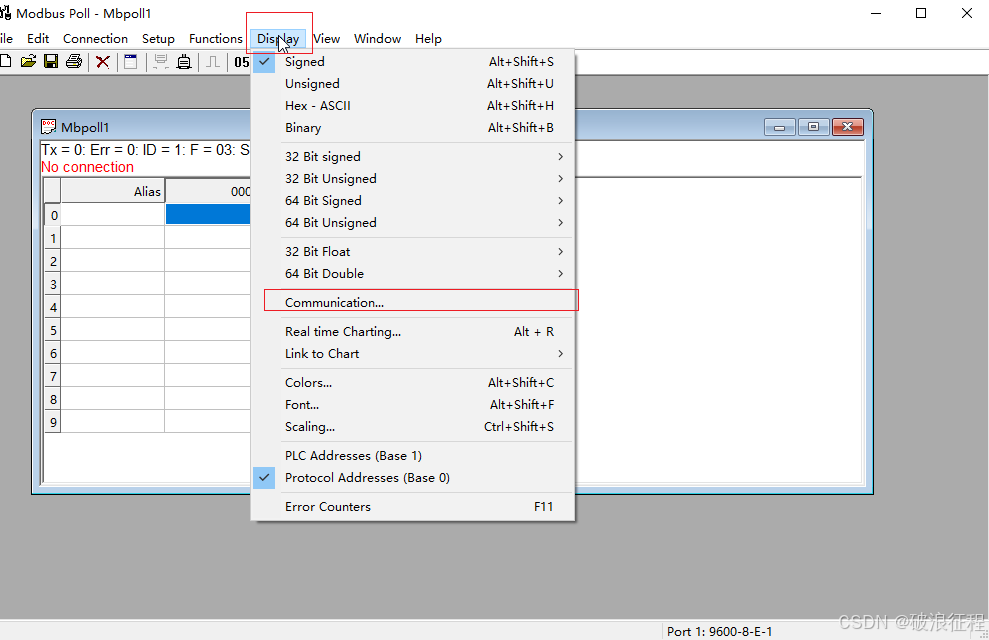Click row header 7

click(52, 376)
